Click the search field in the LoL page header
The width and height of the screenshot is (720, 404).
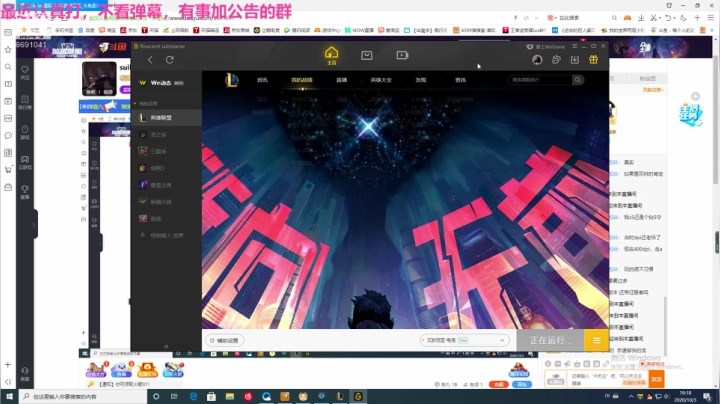(540, 80)
